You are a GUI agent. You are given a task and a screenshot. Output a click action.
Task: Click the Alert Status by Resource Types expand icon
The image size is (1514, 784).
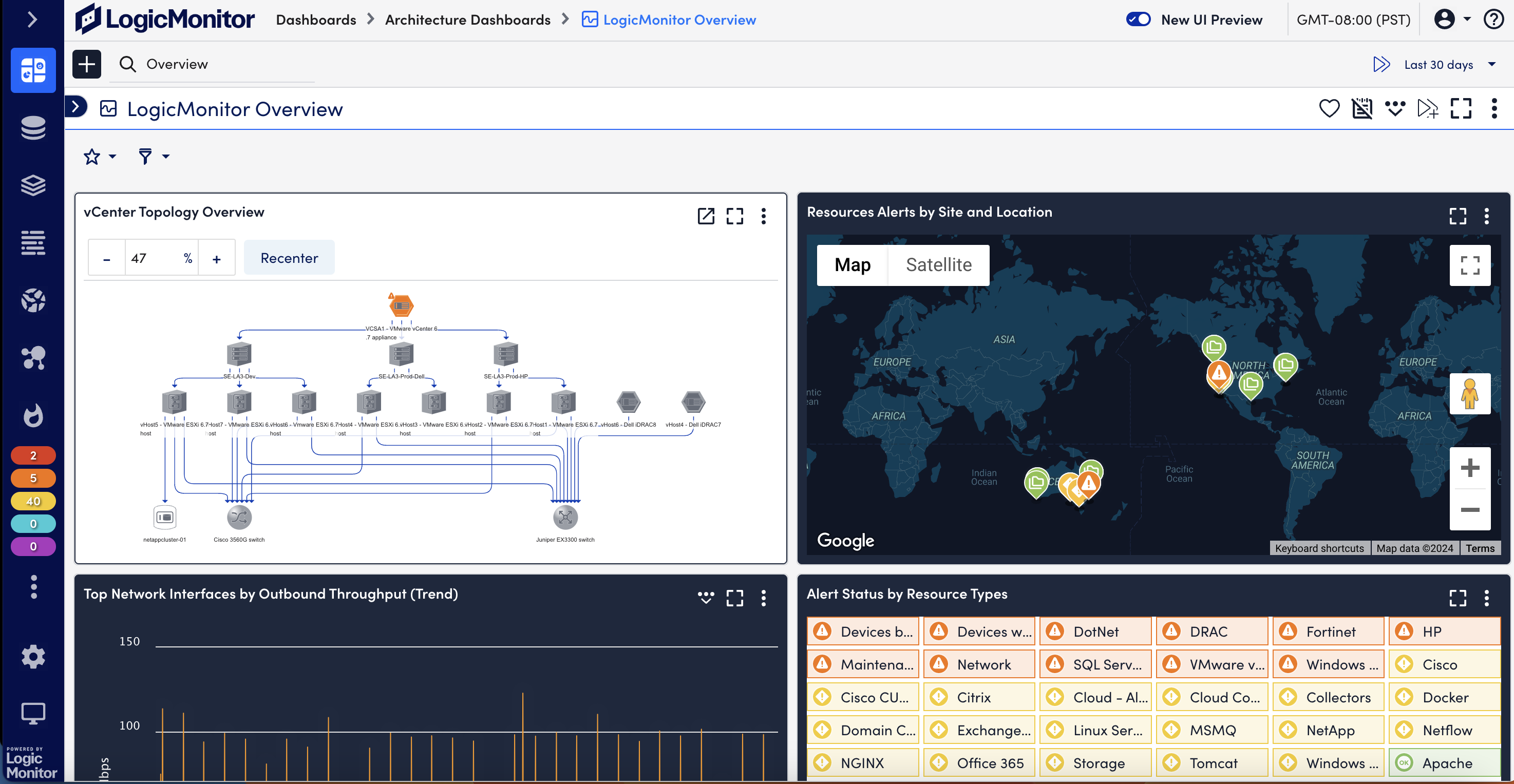click(x=1458, y=597)
